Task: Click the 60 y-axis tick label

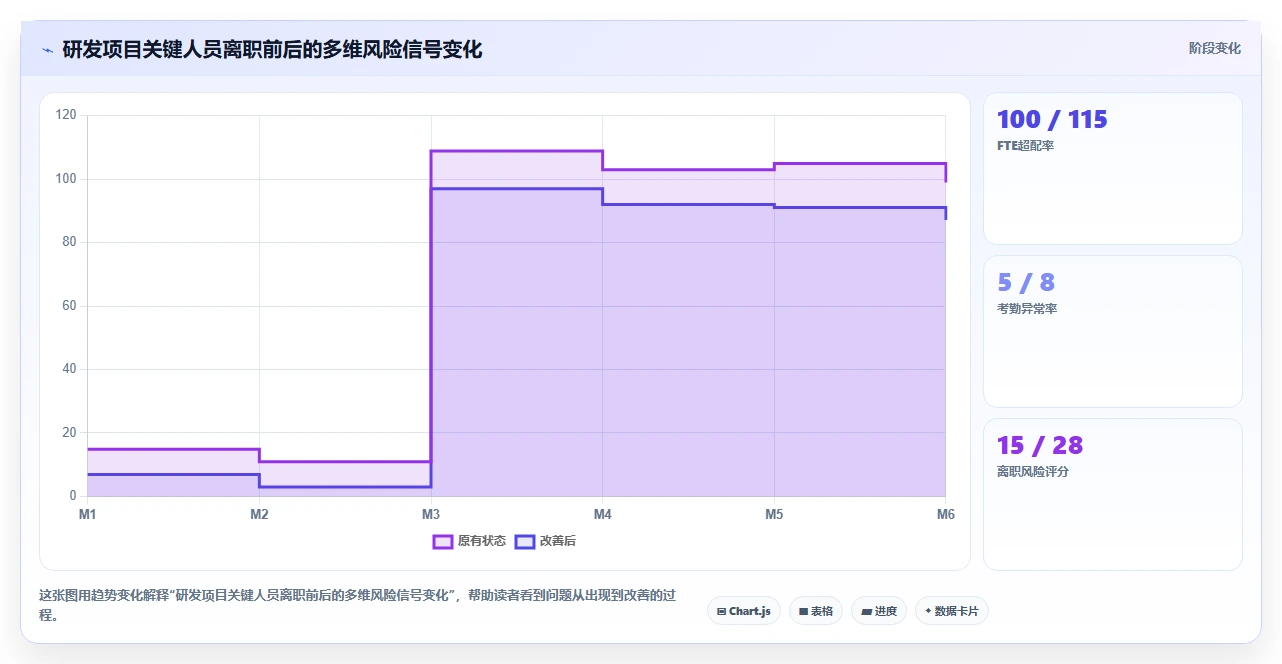Action: tap(69, 306)
